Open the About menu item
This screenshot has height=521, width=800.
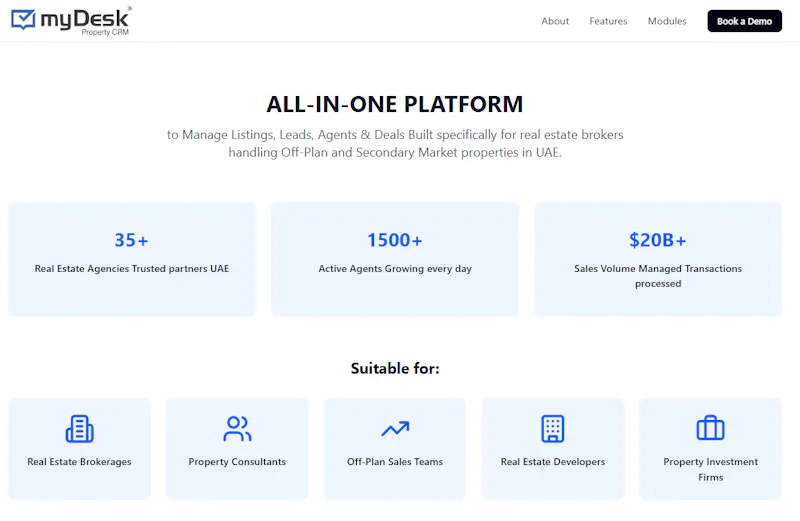coord(555,21)
